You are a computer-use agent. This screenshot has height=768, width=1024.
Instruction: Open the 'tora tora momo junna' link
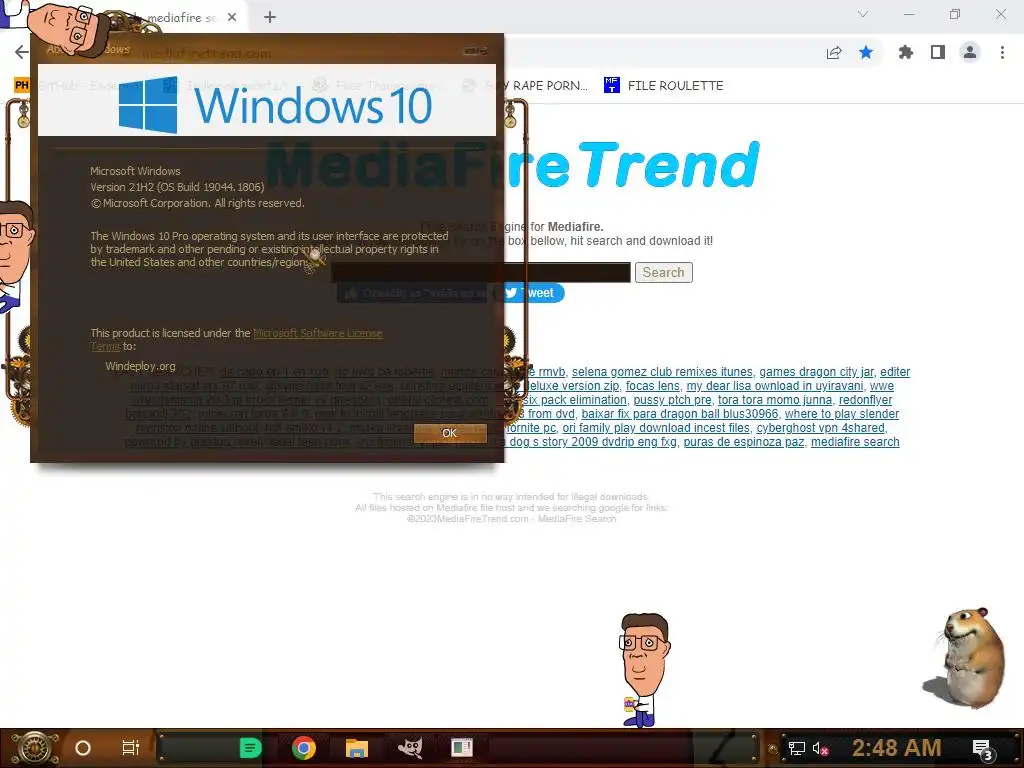[x=775, y=400]
